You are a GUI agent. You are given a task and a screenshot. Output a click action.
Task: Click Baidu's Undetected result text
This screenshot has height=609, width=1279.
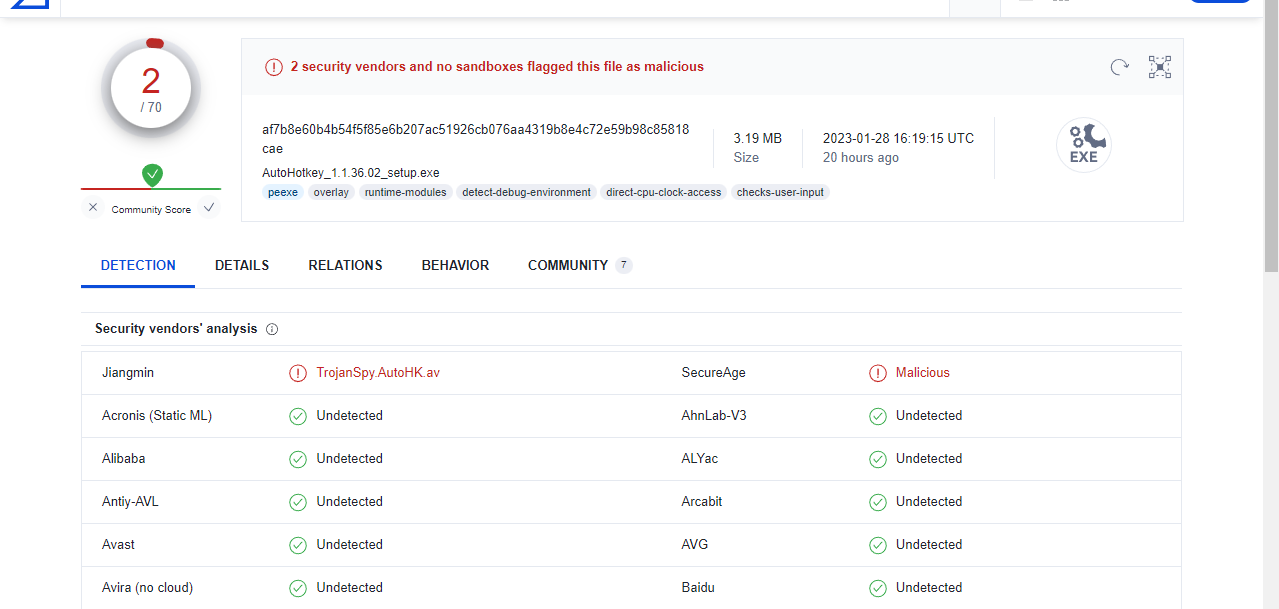pyautogui.click(x=929, y=587)
